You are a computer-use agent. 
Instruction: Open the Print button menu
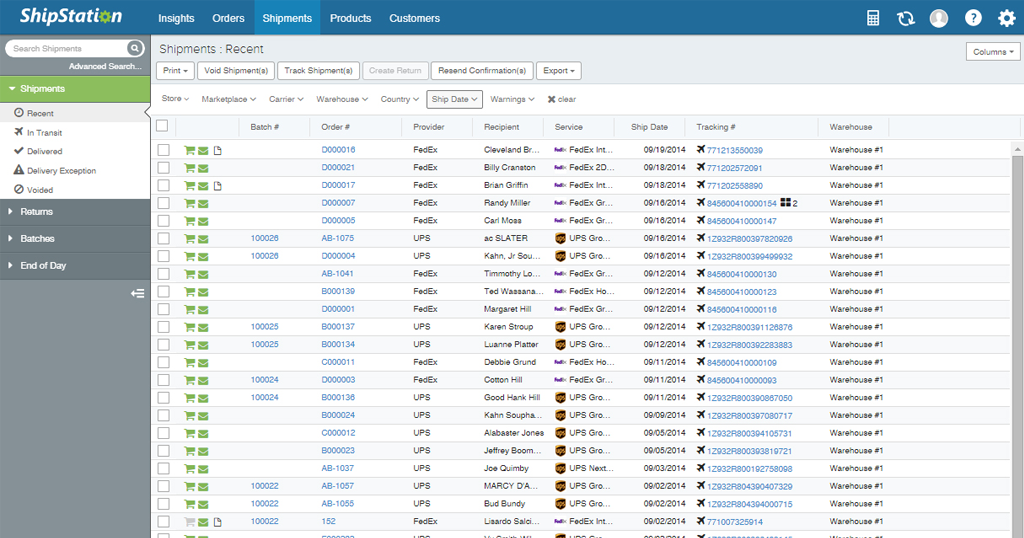175,71
